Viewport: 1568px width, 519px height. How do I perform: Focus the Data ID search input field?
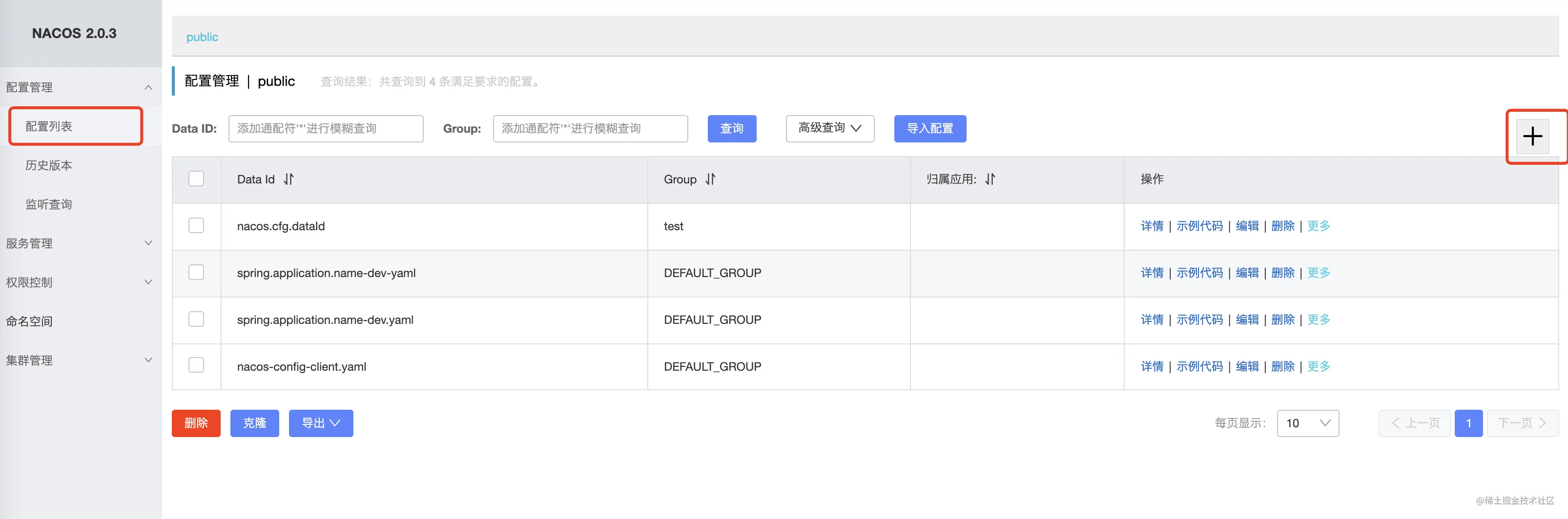[326, 128]
